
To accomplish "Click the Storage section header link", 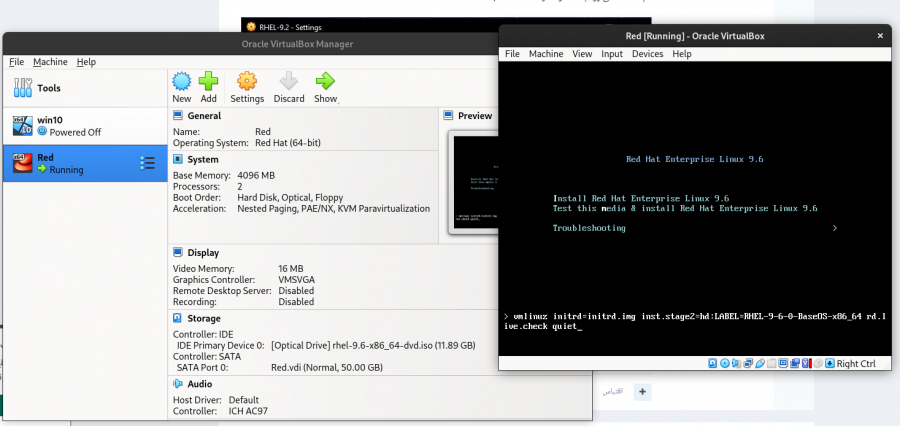I will [204, 318].
